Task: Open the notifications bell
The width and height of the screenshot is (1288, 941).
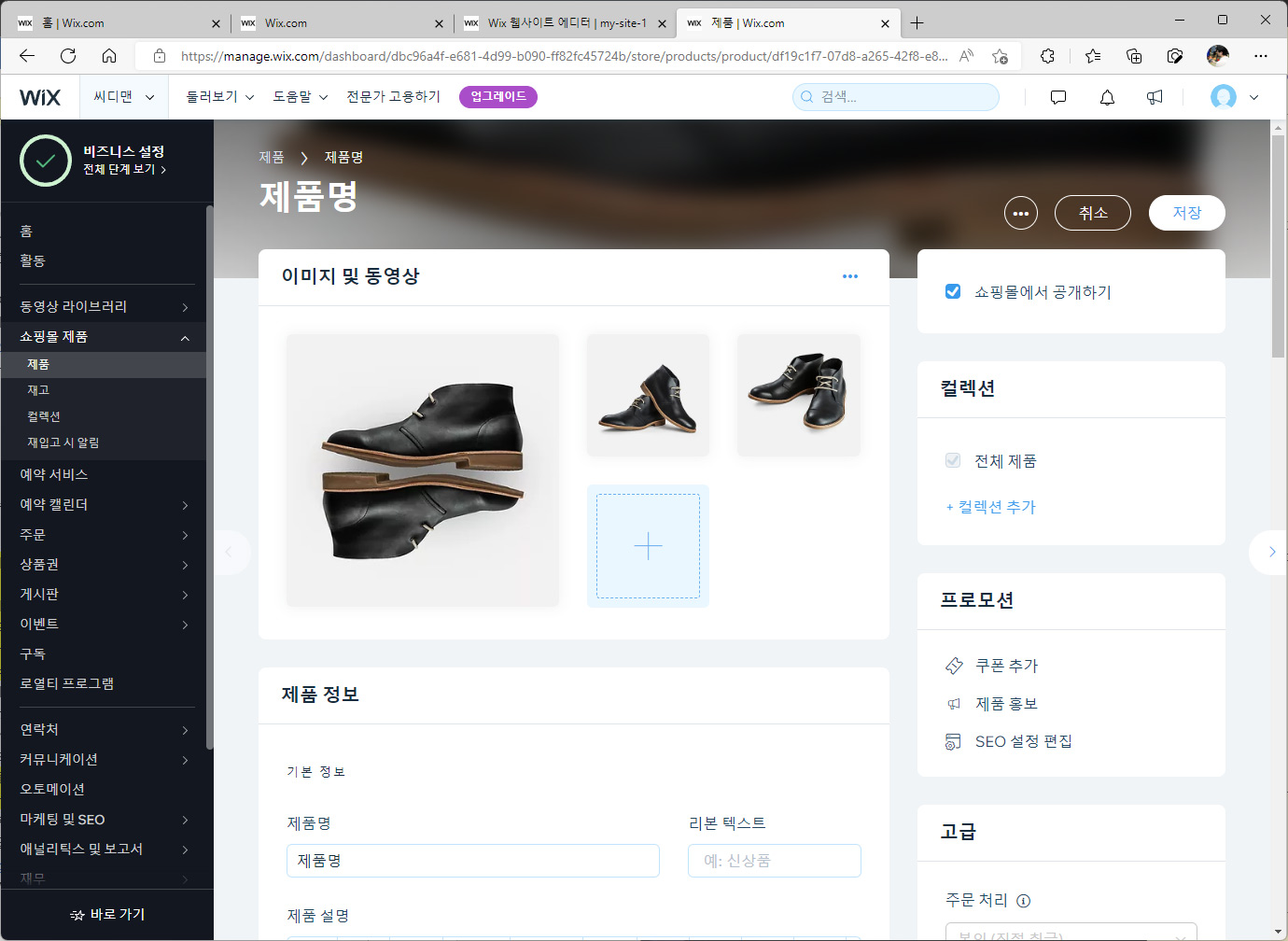Action: [x=1107, y=97]
